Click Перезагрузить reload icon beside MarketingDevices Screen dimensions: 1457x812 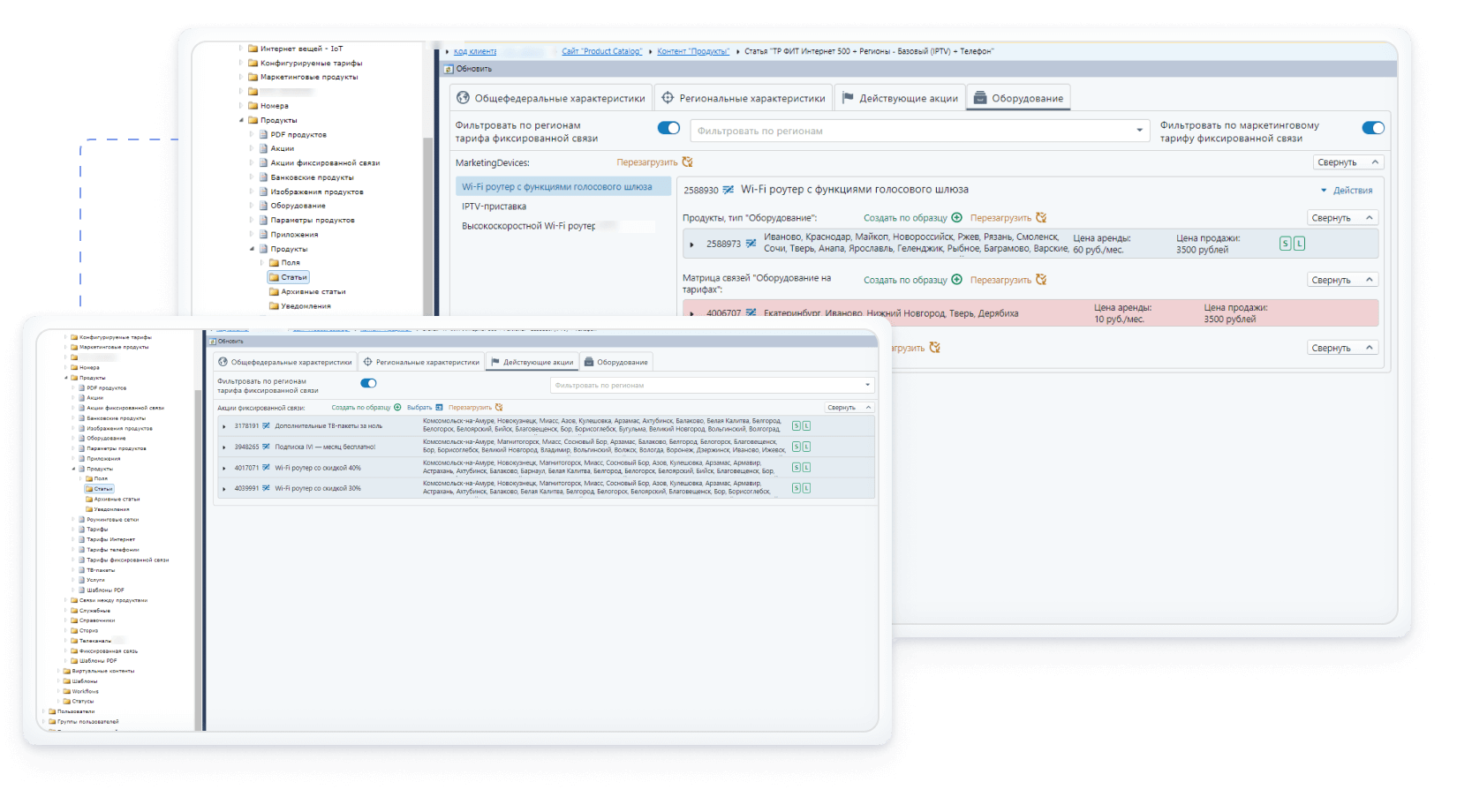click(687, 162)
